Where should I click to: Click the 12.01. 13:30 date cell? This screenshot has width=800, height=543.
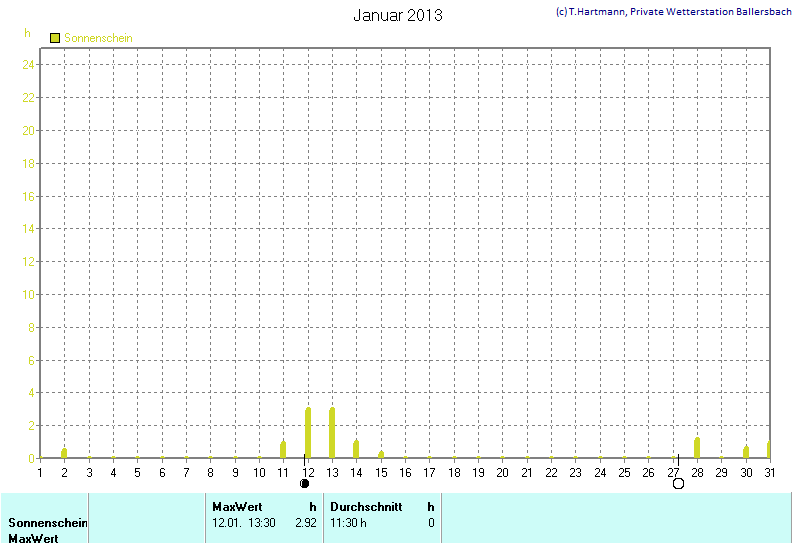coord(244,523)
